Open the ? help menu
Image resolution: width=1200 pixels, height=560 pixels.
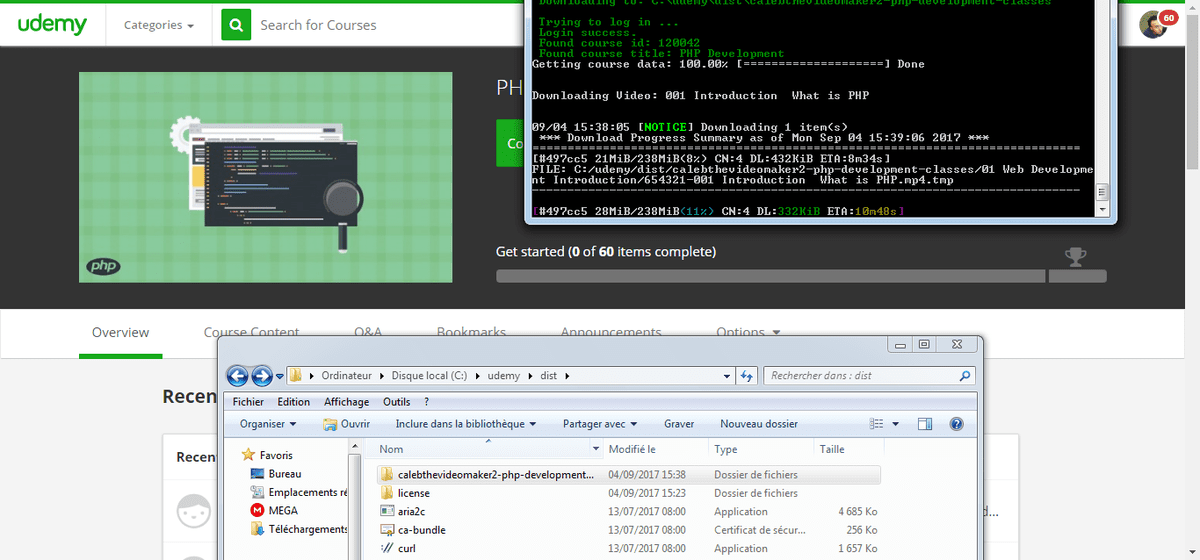(427, 402)
